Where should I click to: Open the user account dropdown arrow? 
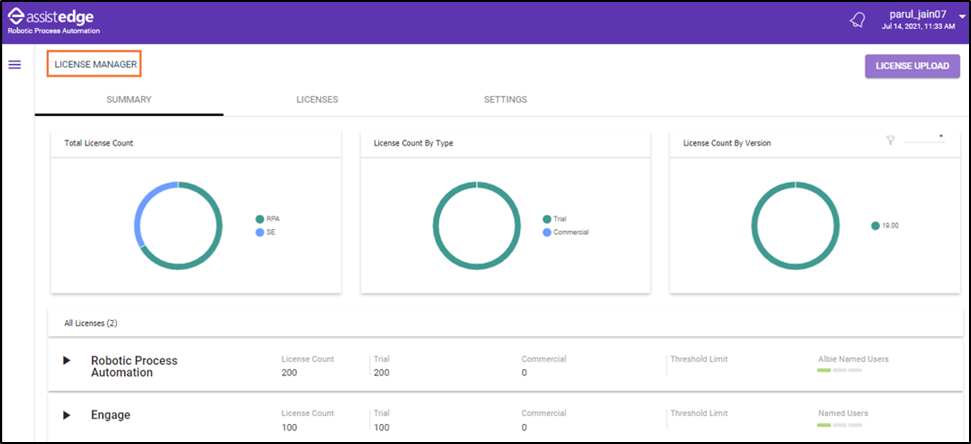(x=961, y=17)
